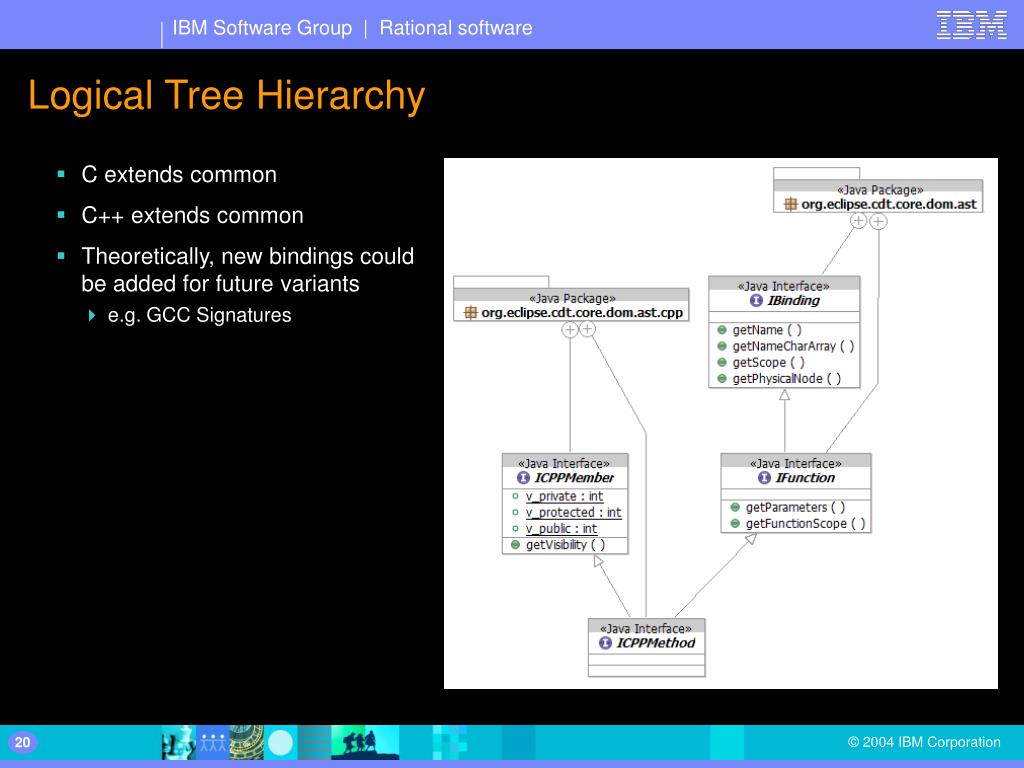Click the v_private : int field
1024x768 pixels.
click(564, 496)
